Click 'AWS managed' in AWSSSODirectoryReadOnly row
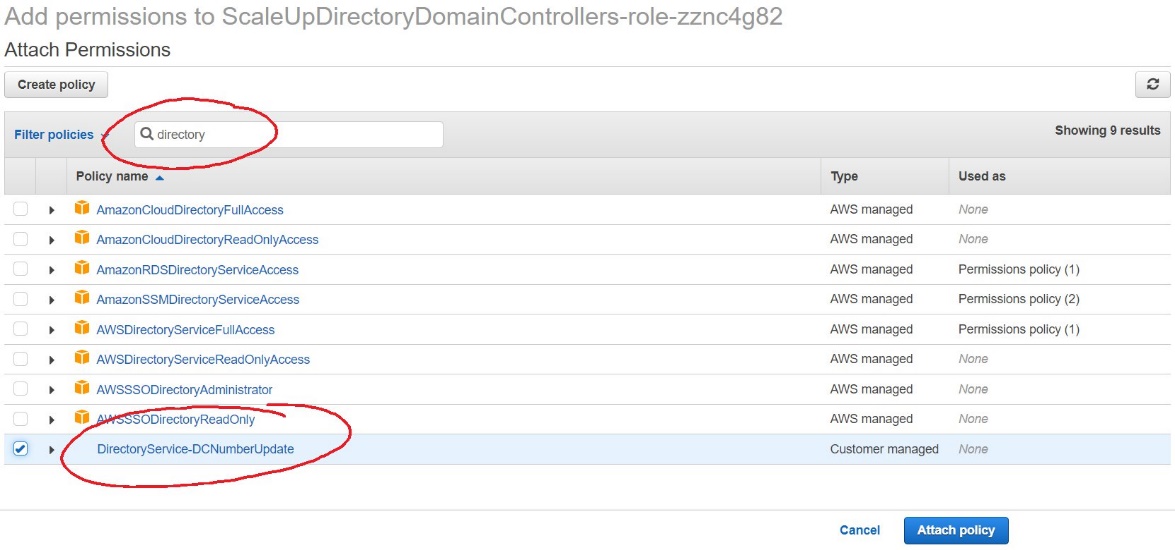The image size is (1175, 550). 872,419
